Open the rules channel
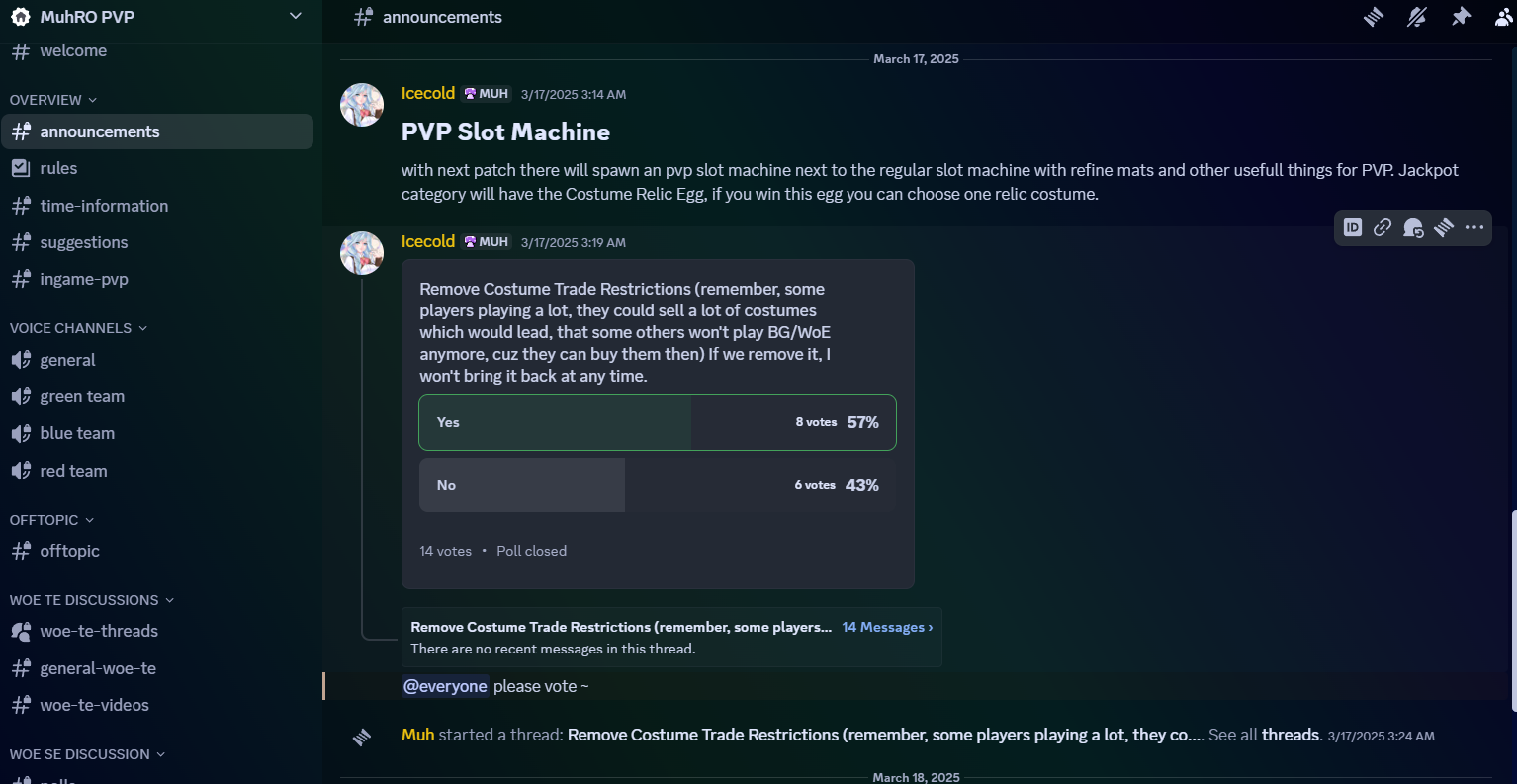Image resolution: width=1517 pixels, height=784 pixels. click(x=157, y=168)
